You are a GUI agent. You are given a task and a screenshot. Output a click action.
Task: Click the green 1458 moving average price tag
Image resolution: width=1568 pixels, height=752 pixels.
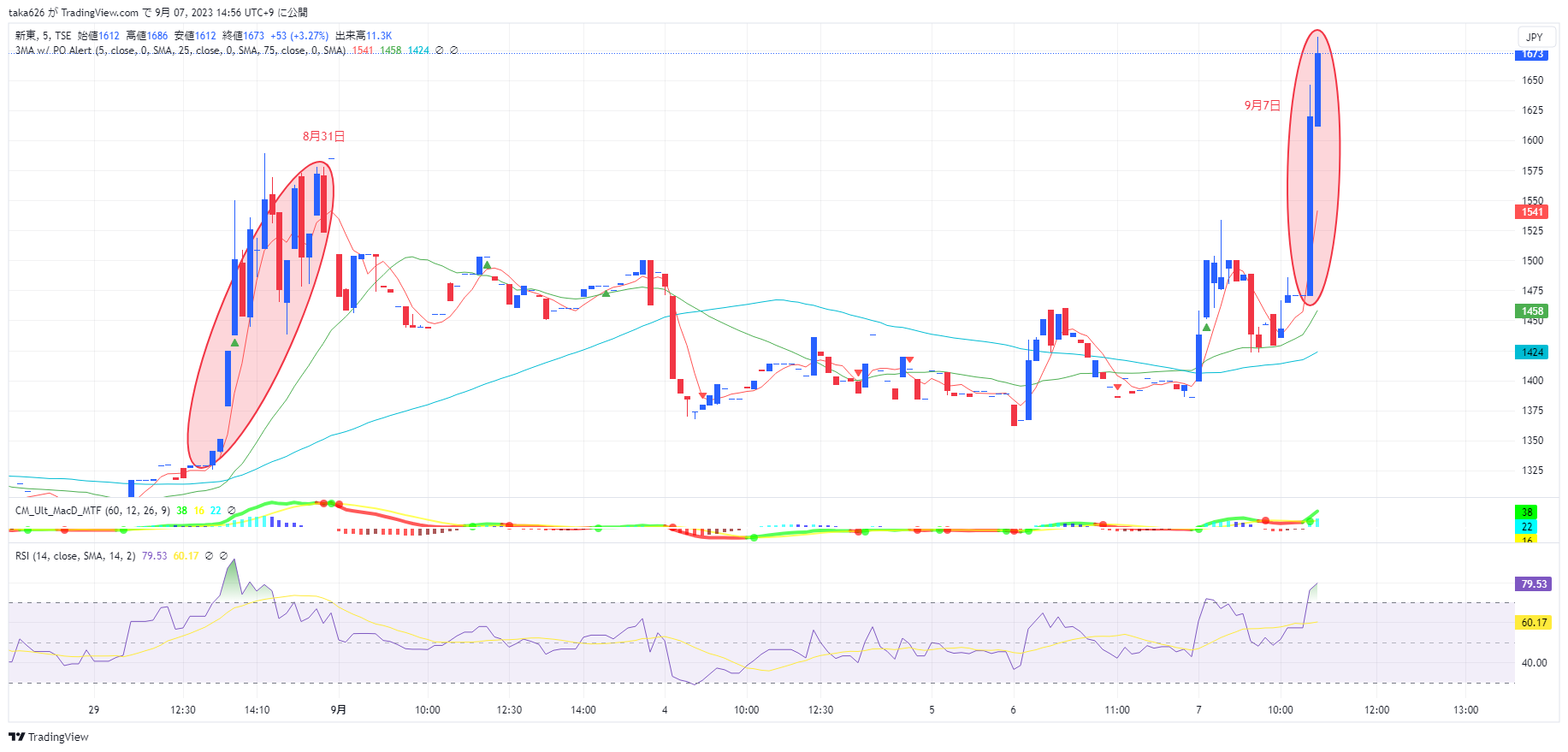(1532, 311)
